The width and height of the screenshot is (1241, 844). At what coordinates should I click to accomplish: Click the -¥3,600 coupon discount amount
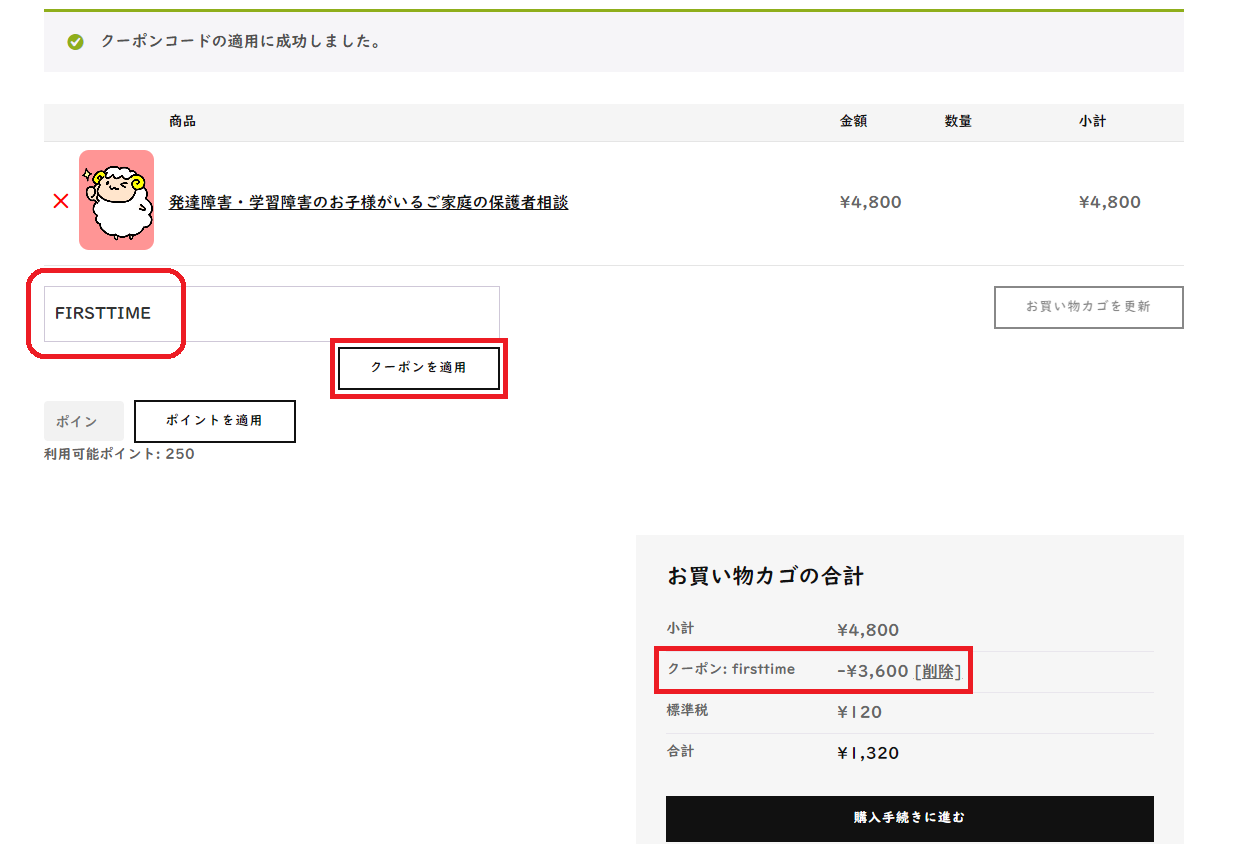coord(872,671)
